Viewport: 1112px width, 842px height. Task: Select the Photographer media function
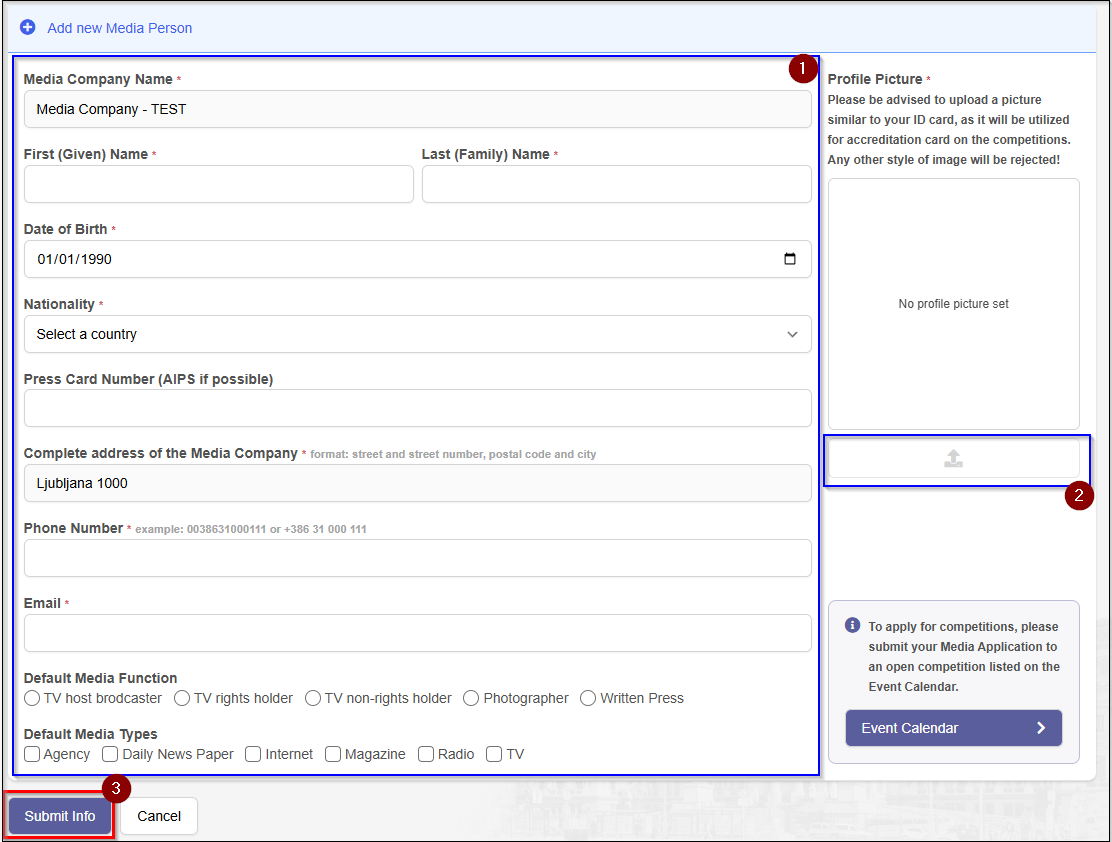(472, 698)
